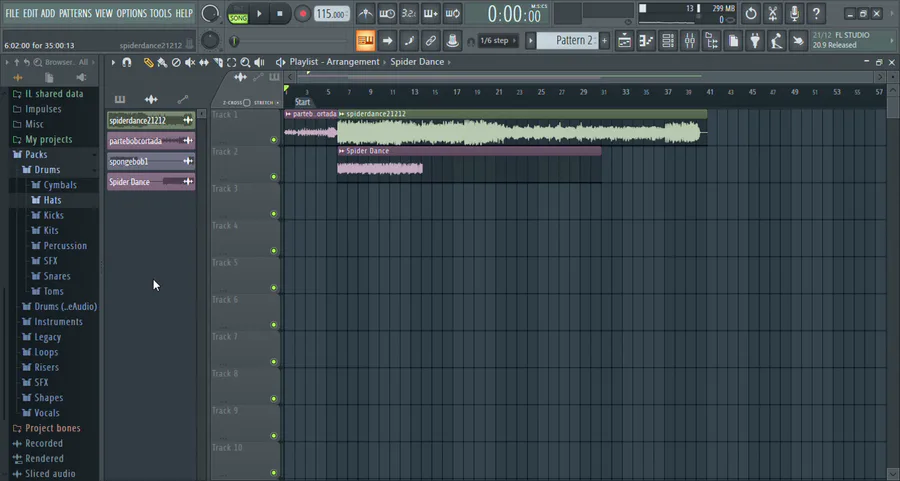Select the Paint brush tool
900x481 pixels.
click(162, 63)
